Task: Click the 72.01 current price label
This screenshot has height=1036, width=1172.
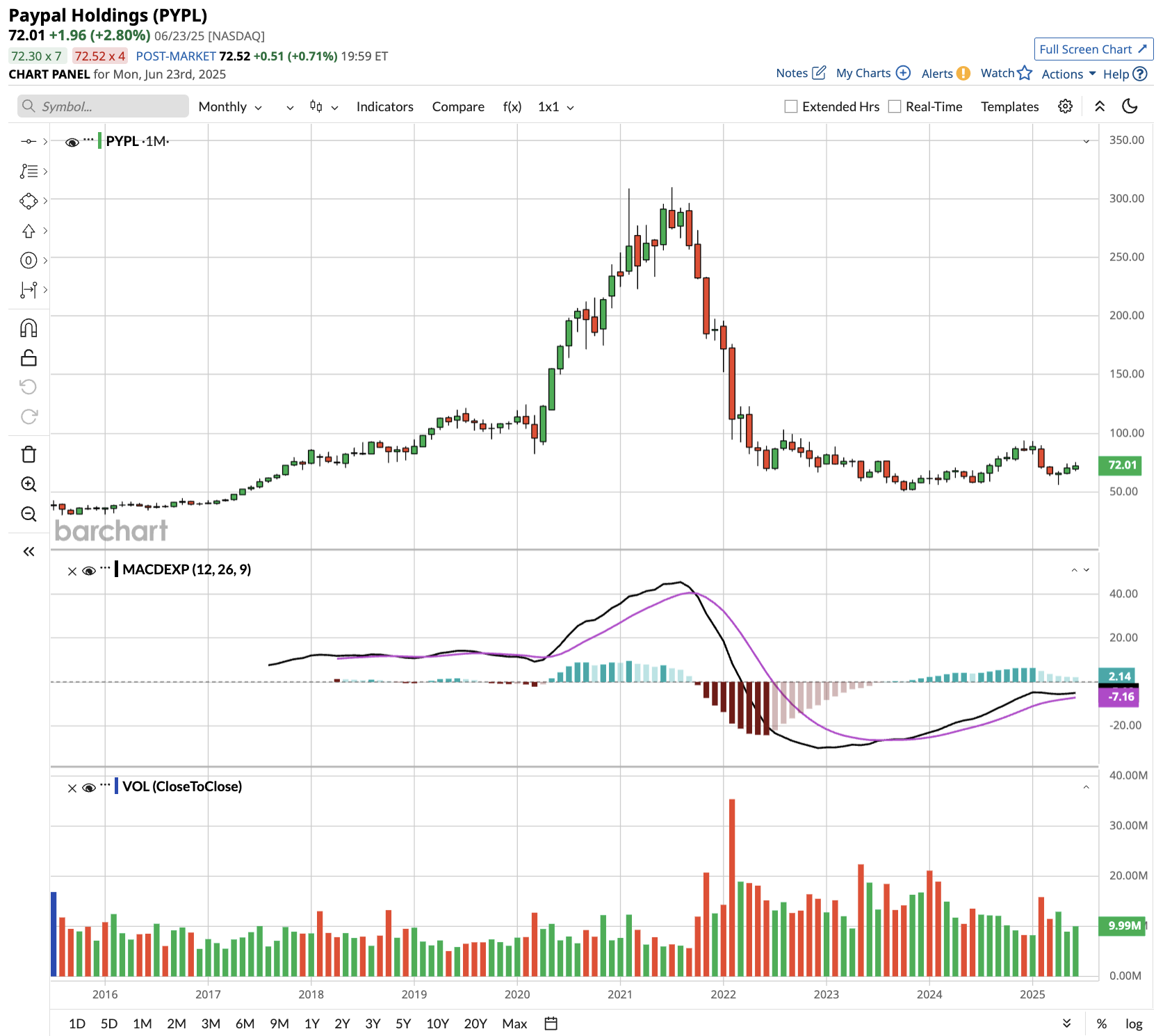Action: [x=1120, y=465]
